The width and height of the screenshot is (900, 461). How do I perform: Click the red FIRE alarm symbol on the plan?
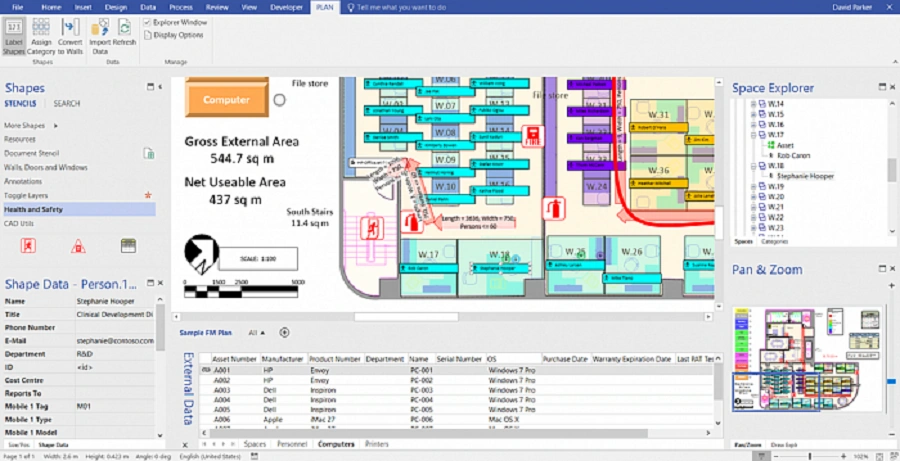pos(533,136)
